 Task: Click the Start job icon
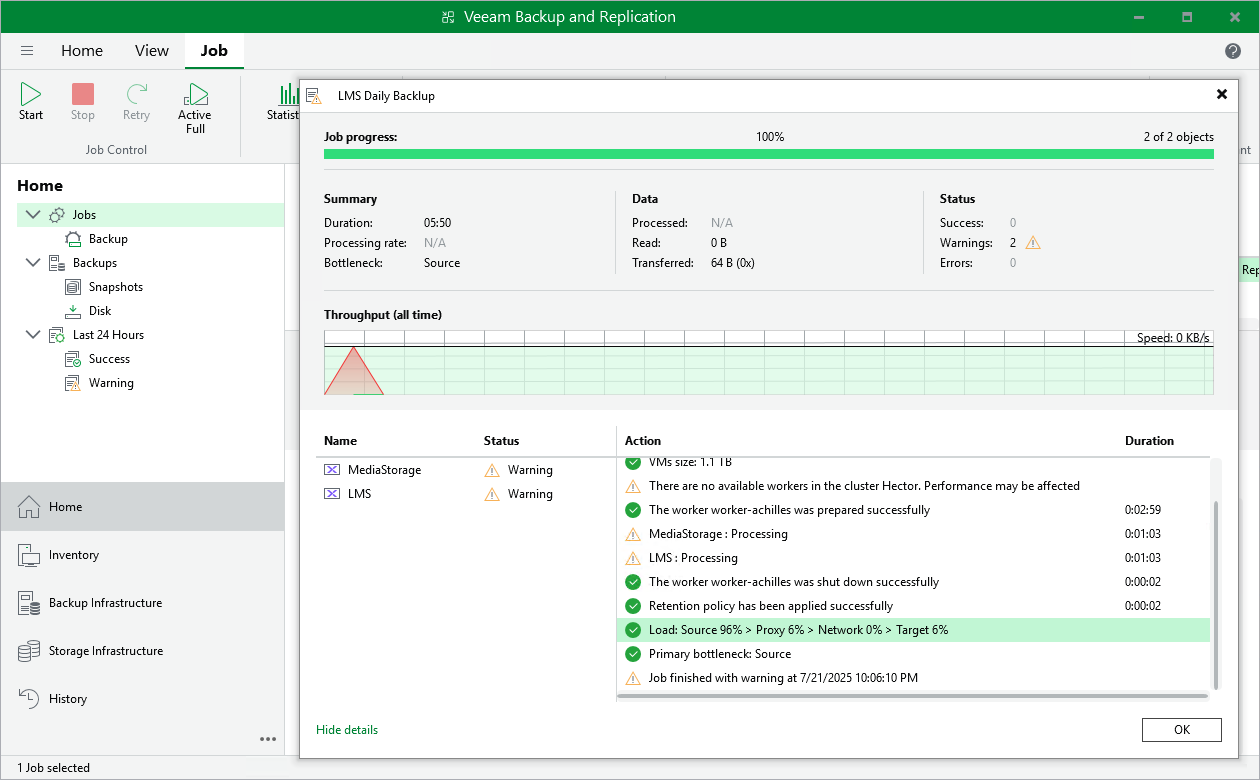31,95
